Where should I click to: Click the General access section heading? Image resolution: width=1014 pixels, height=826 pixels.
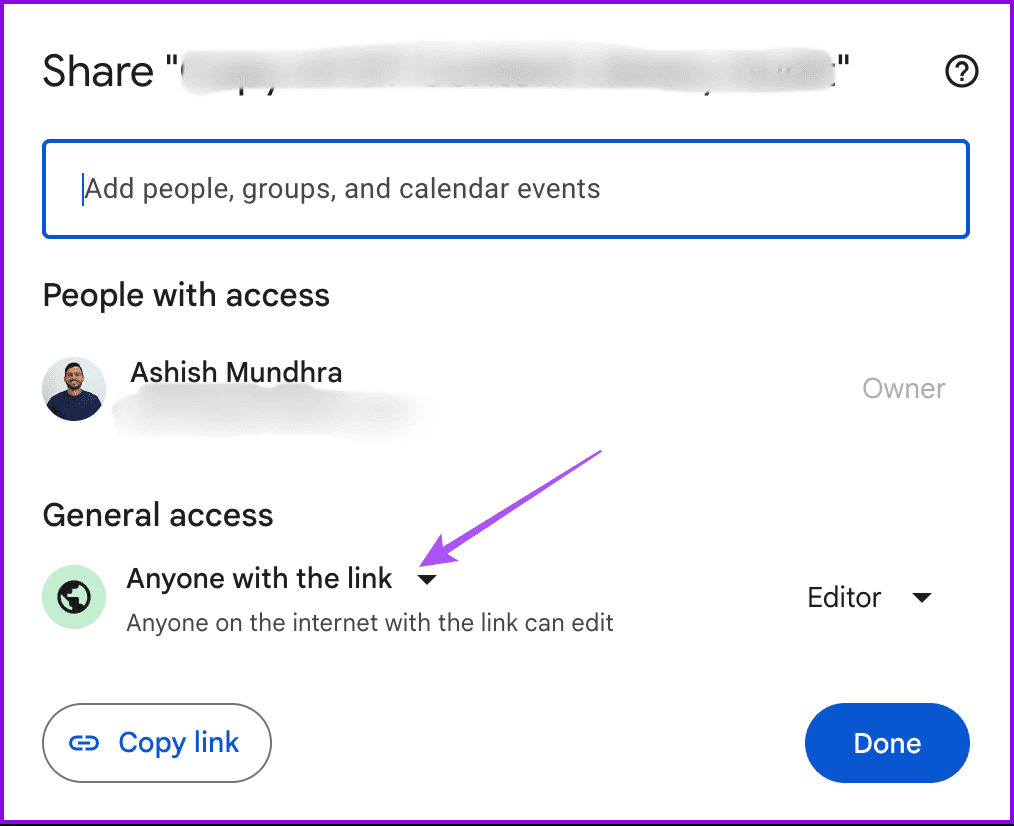[x=157, y=515]
